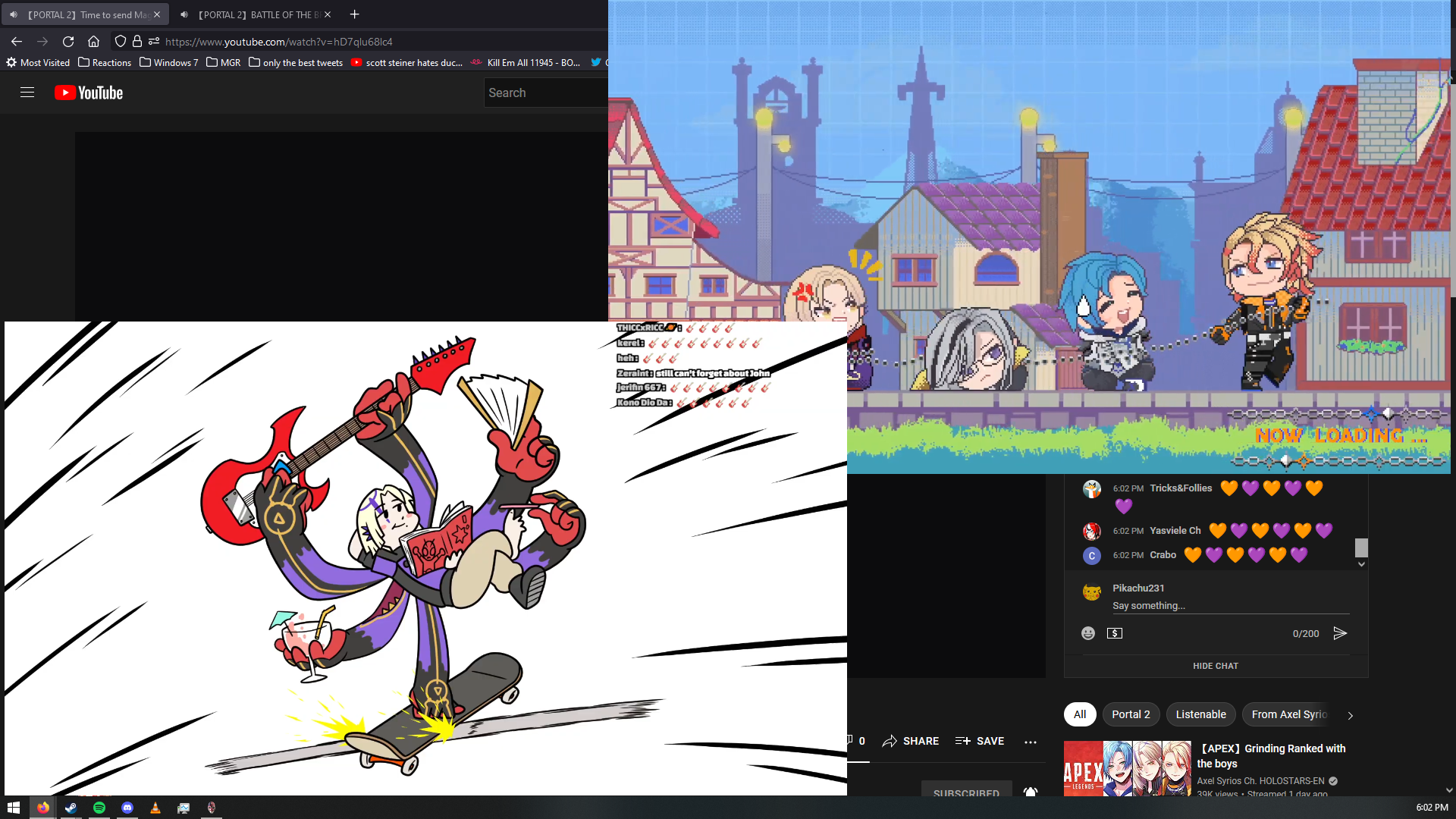The width and height of the screenshot is (1456, 819).
Task: Mute audio on 'BATTLE OF THE' tab
Action: (184, 14)
